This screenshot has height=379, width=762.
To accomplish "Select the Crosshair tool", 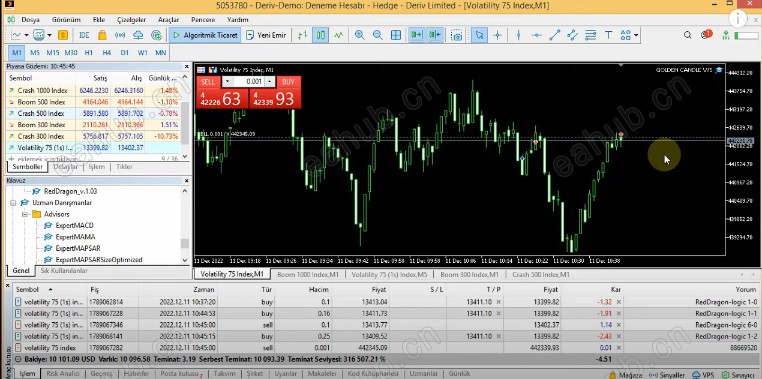I will pos(497,35).
